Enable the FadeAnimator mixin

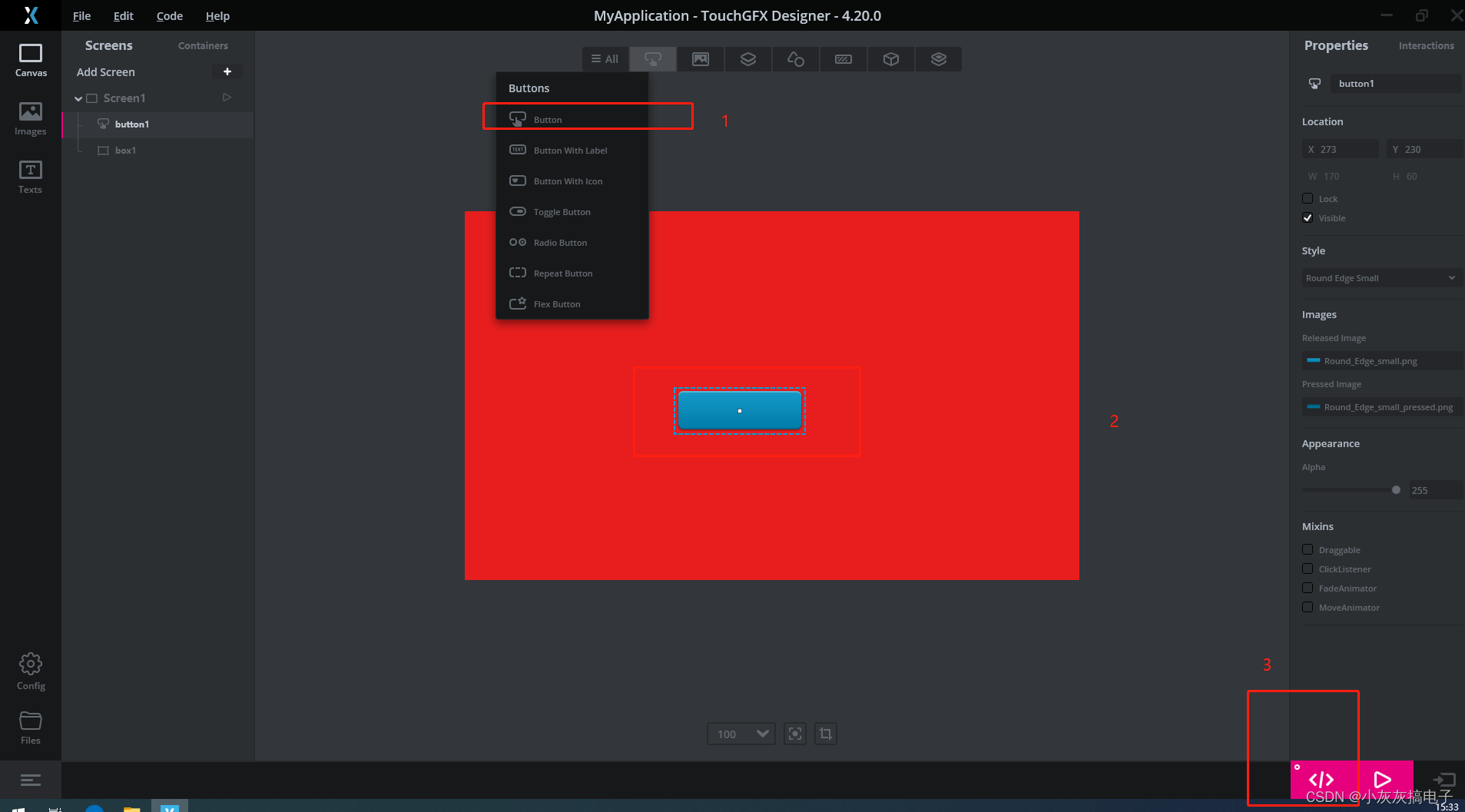pos(1308,588)
